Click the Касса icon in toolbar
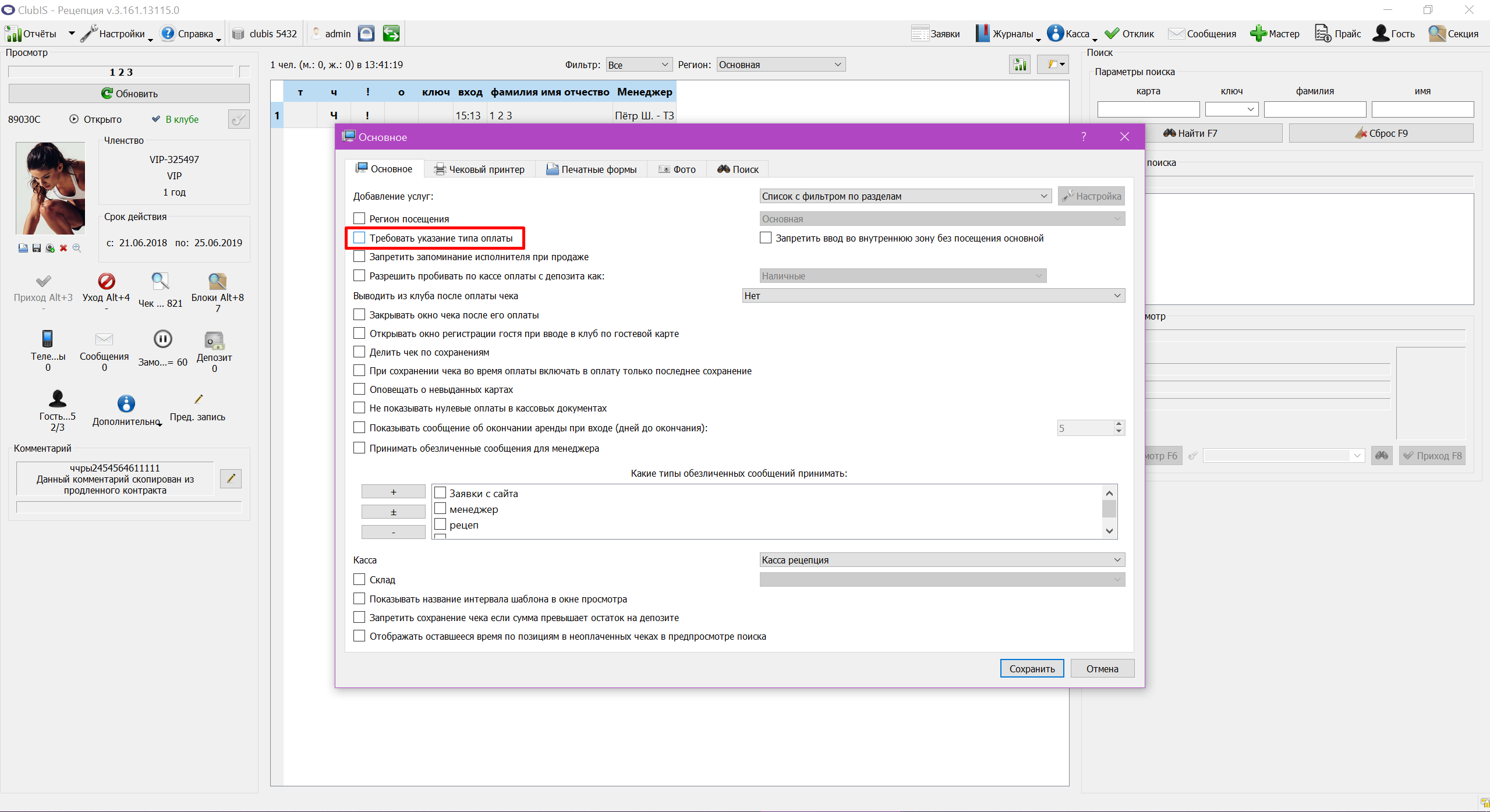 [1054, 33]
